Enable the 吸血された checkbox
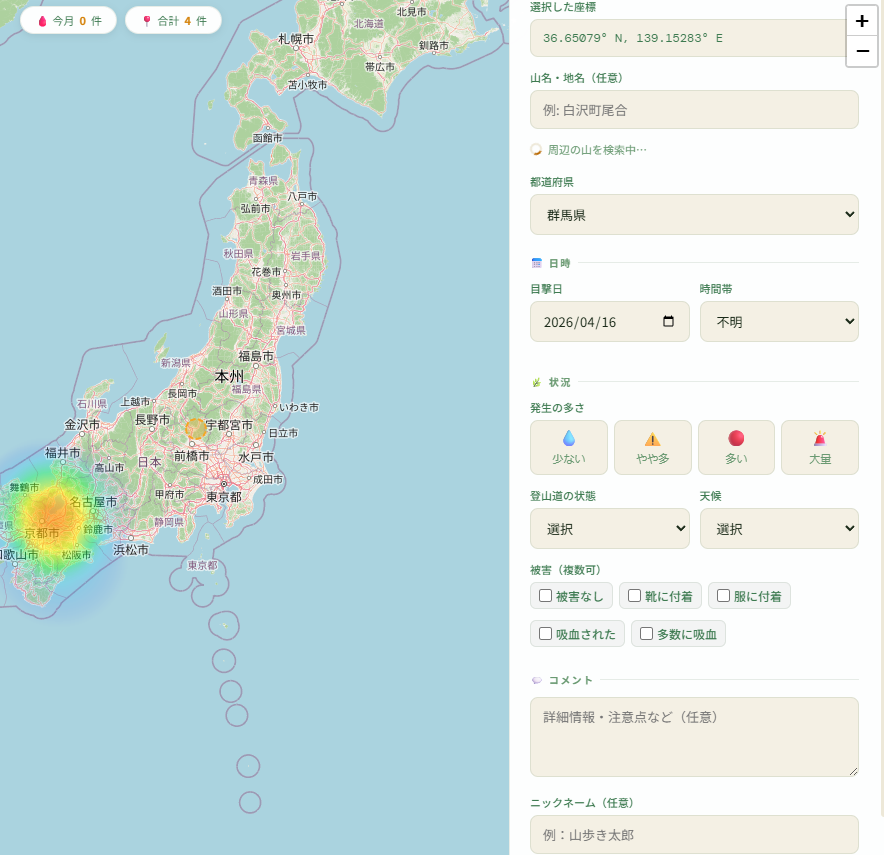Screen dimensions: 884x855 pyautogui.click(x=546, y=634)
